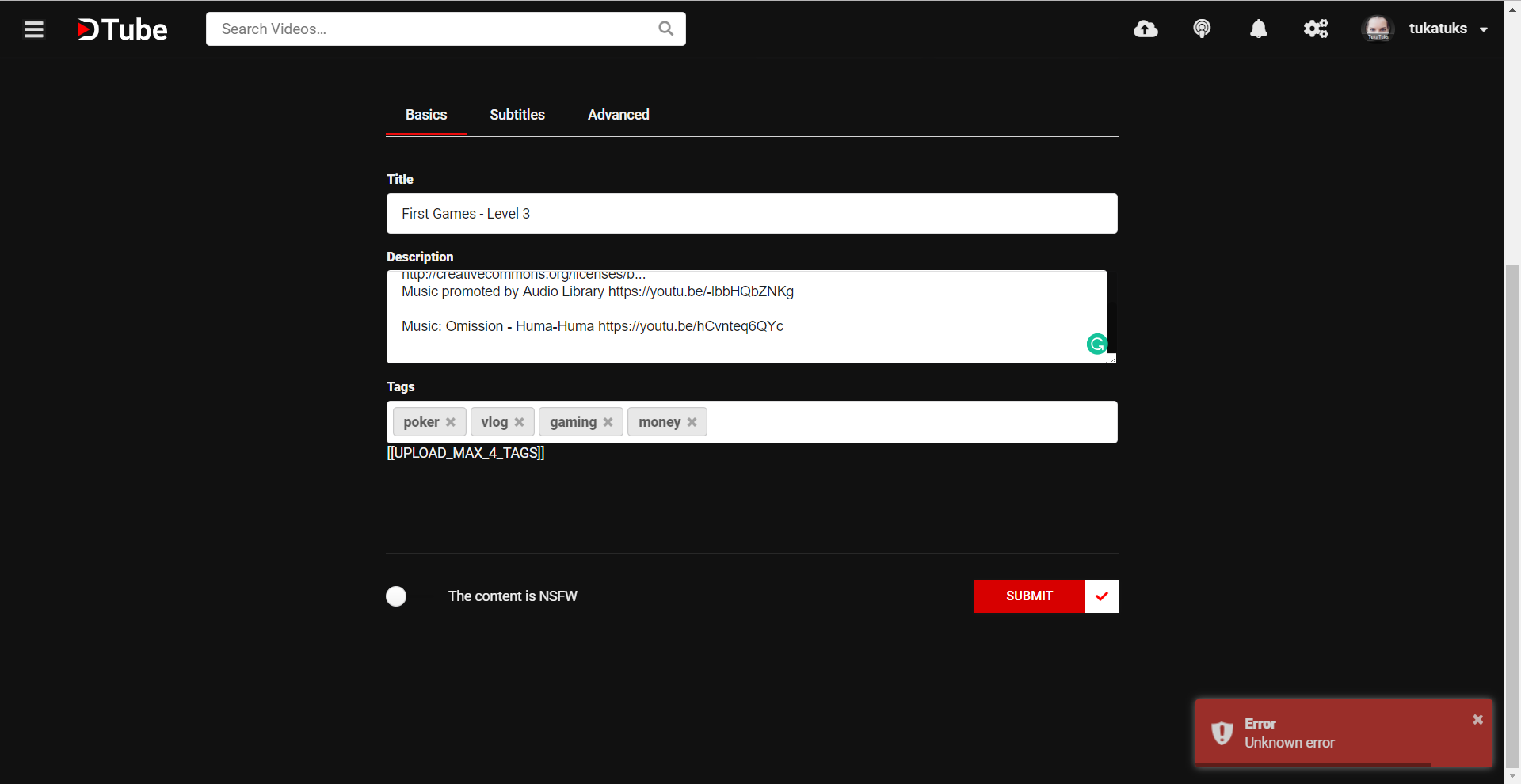
Task: Click the SUBMIT button
Action: [1029, 596]
